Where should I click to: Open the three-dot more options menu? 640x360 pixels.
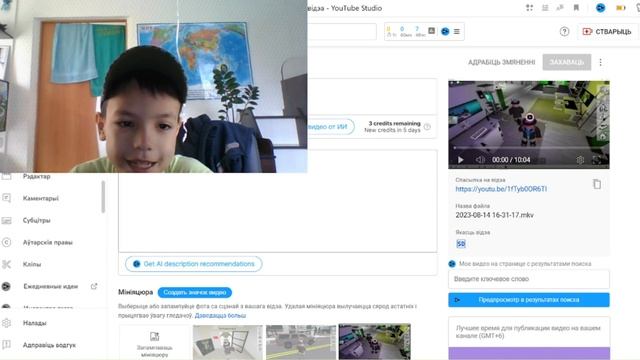pyautogui.click(x=600, y=62)
